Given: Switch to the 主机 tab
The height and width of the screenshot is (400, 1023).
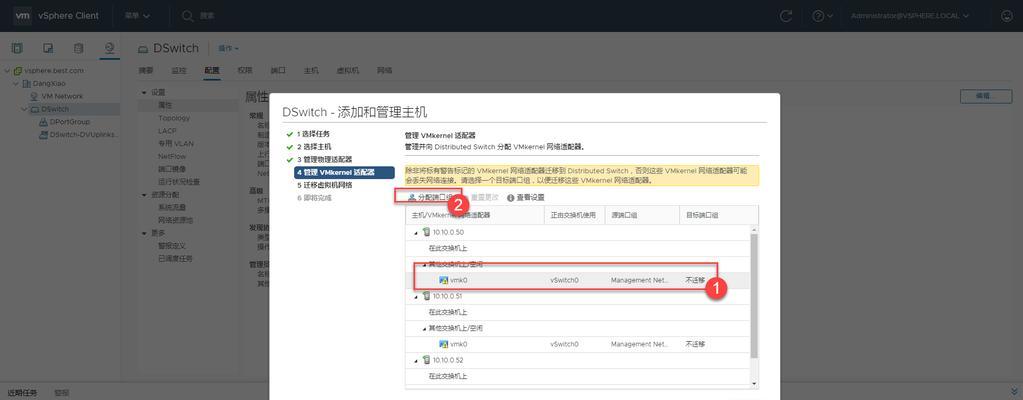Looking at the screenshot, I should pyautogui.click(x=311, y=70).
